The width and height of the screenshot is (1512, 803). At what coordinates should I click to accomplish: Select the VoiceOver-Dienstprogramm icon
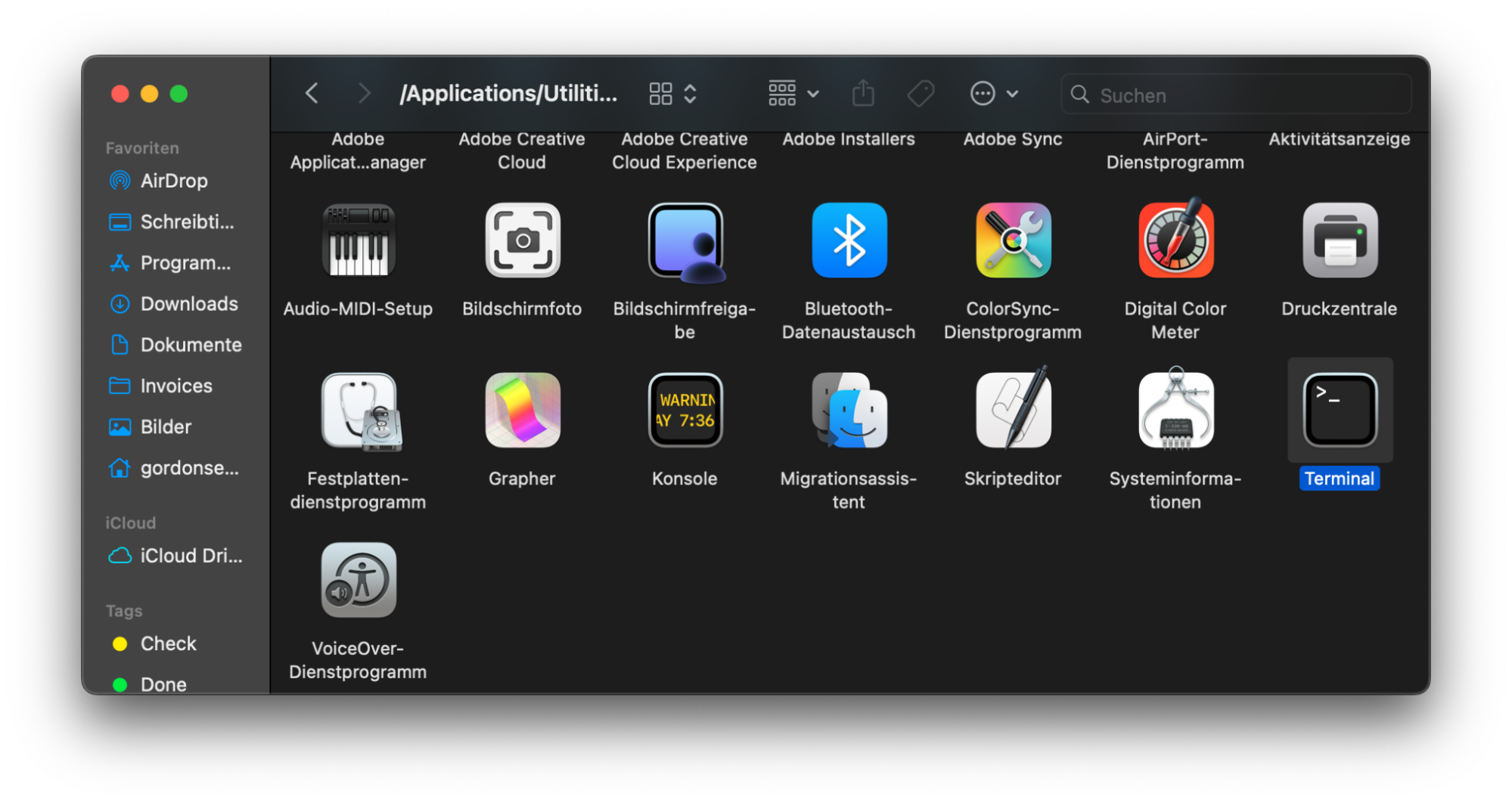[358, 580]
